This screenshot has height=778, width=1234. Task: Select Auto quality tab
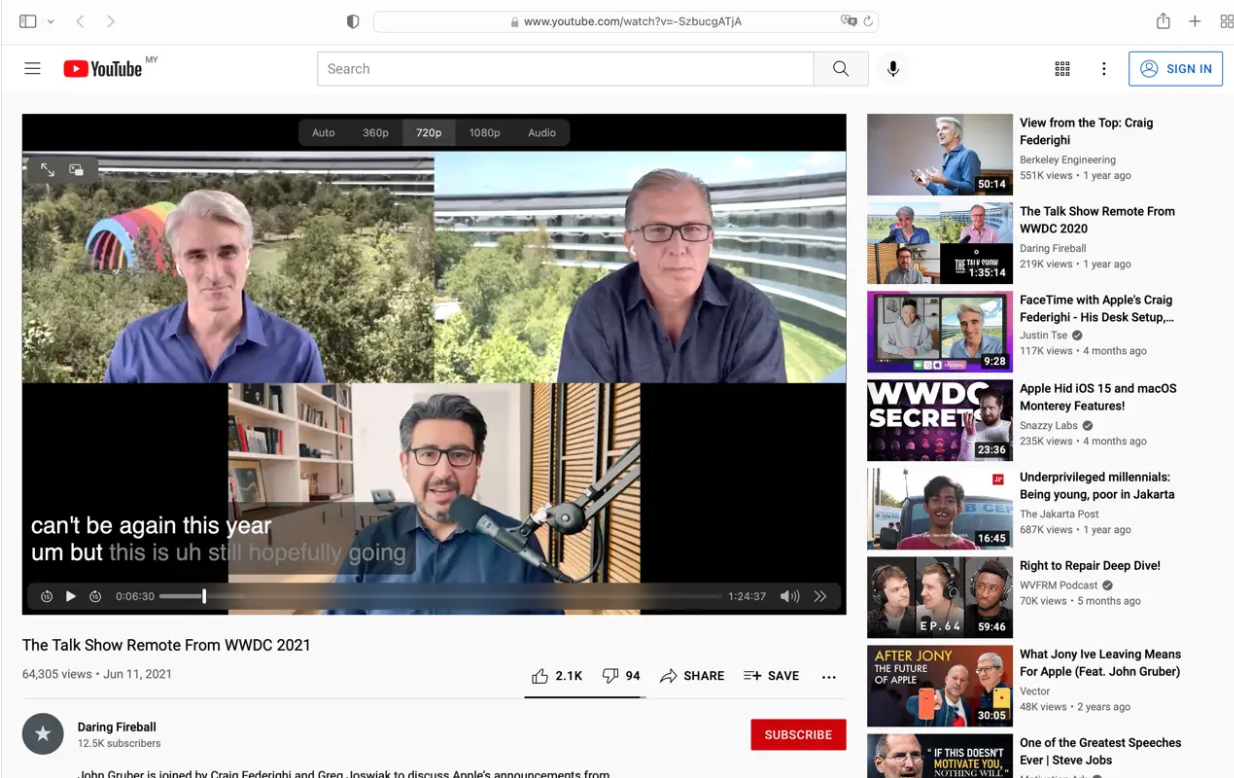click(323, 133)
